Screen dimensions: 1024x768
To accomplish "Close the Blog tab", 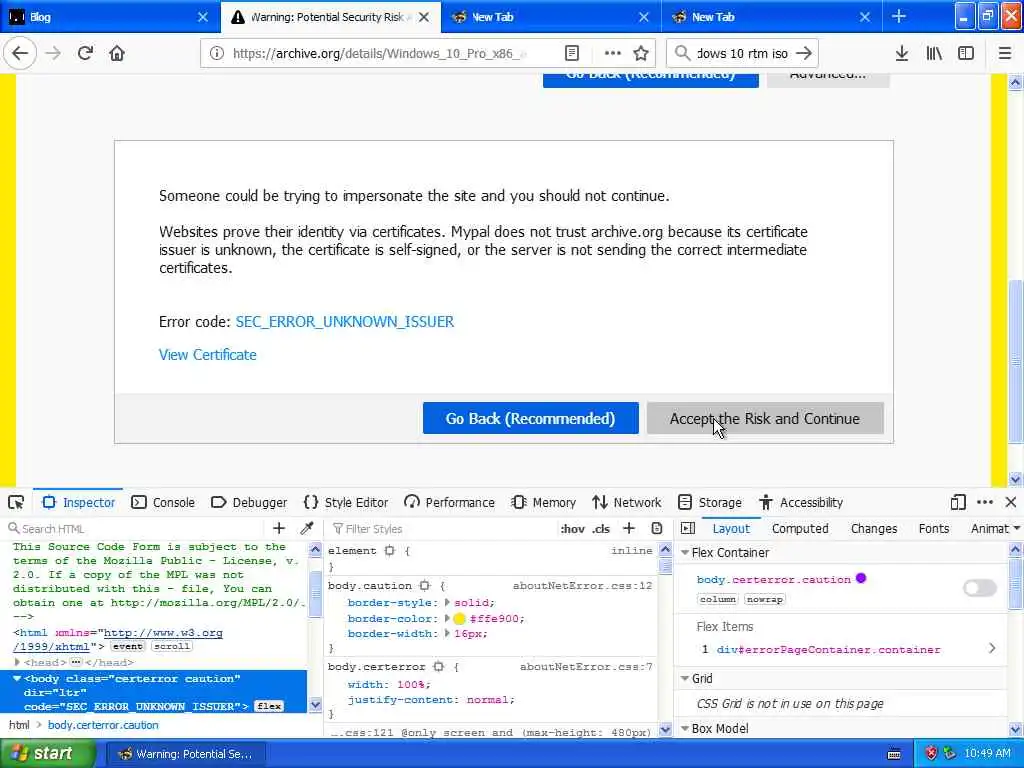I will pyautogui.click(x=203, y=17).
